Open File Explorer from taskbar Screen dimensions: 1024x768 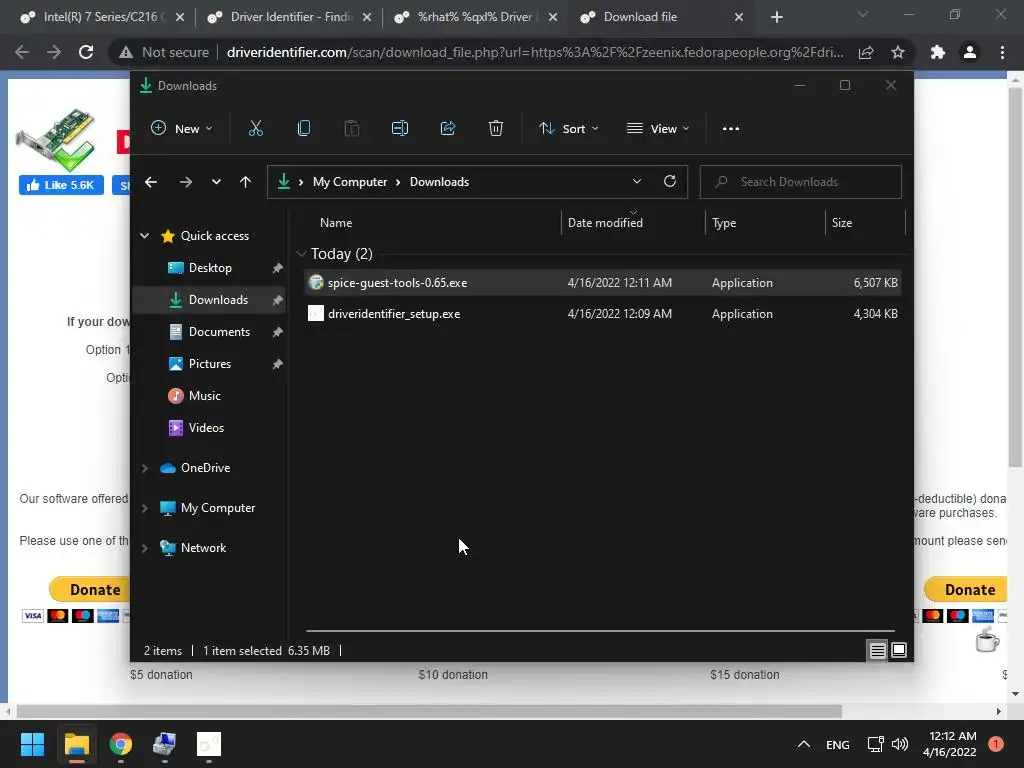point(76,744)
